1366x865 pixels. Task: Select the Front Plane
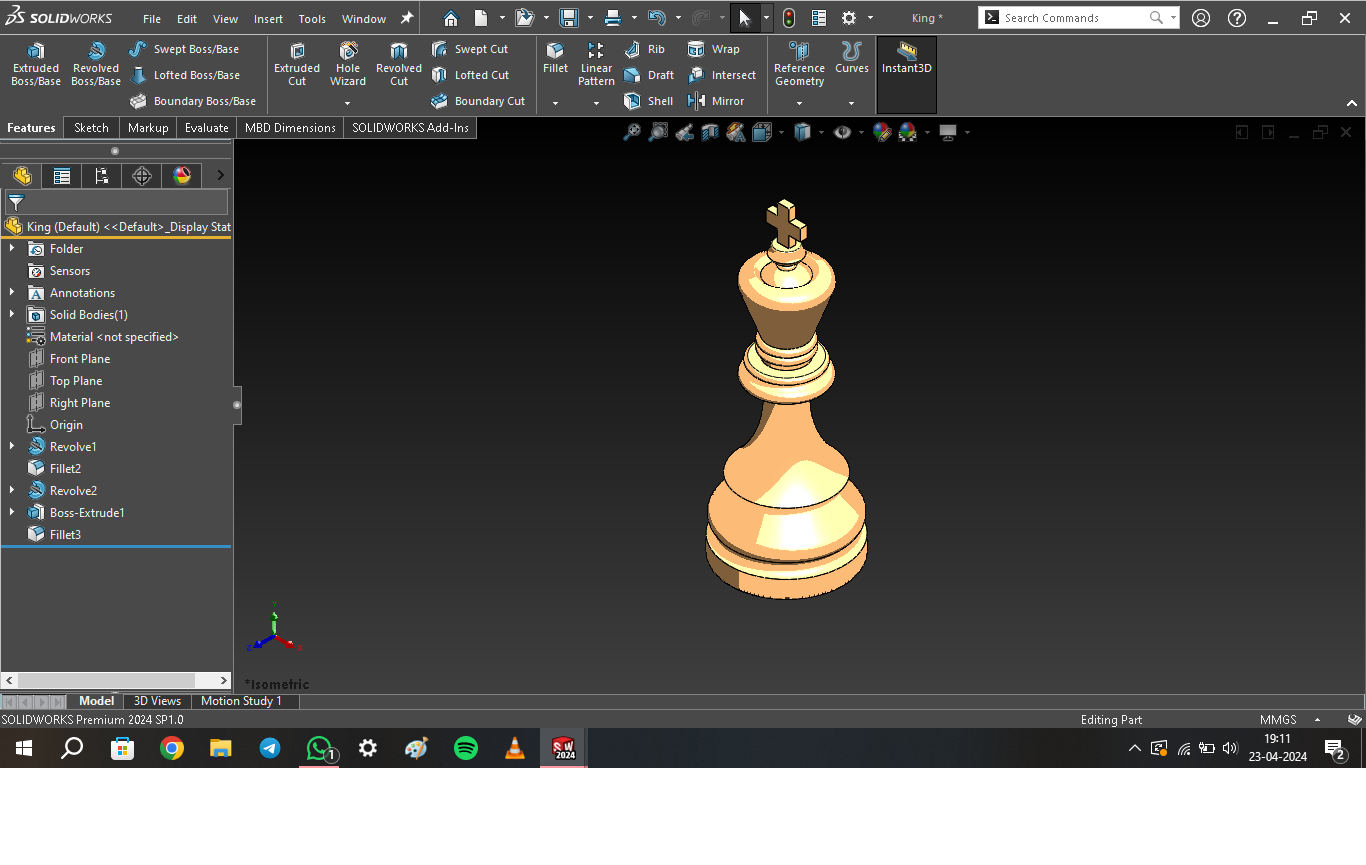[x=80, y=359]
